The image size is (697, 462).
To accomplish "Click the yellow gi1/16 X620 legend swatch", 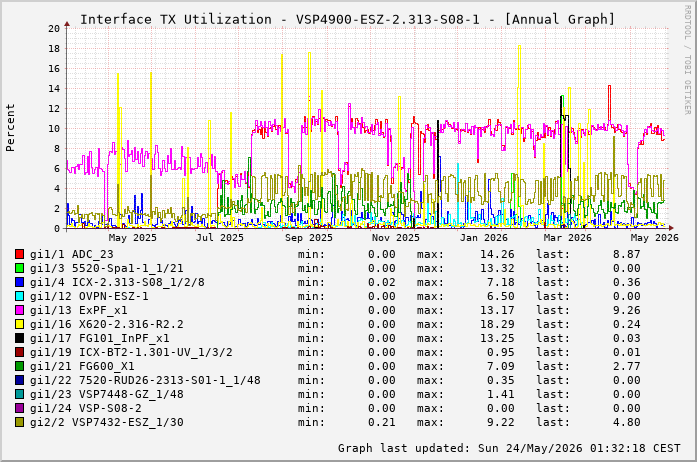I will coord(19,324).
